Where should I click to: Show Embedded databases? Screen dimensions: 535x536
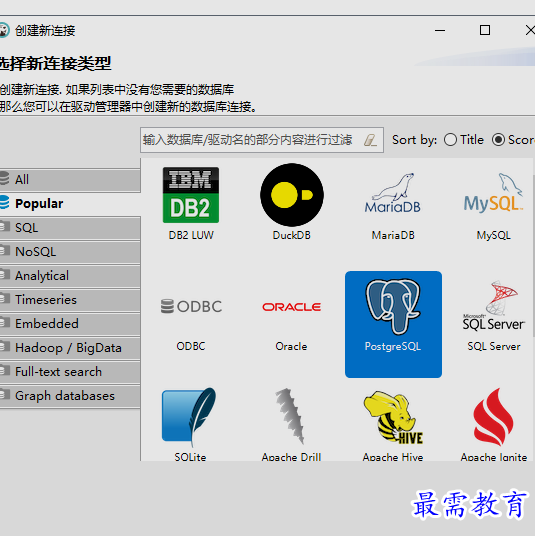click(70, 324)
